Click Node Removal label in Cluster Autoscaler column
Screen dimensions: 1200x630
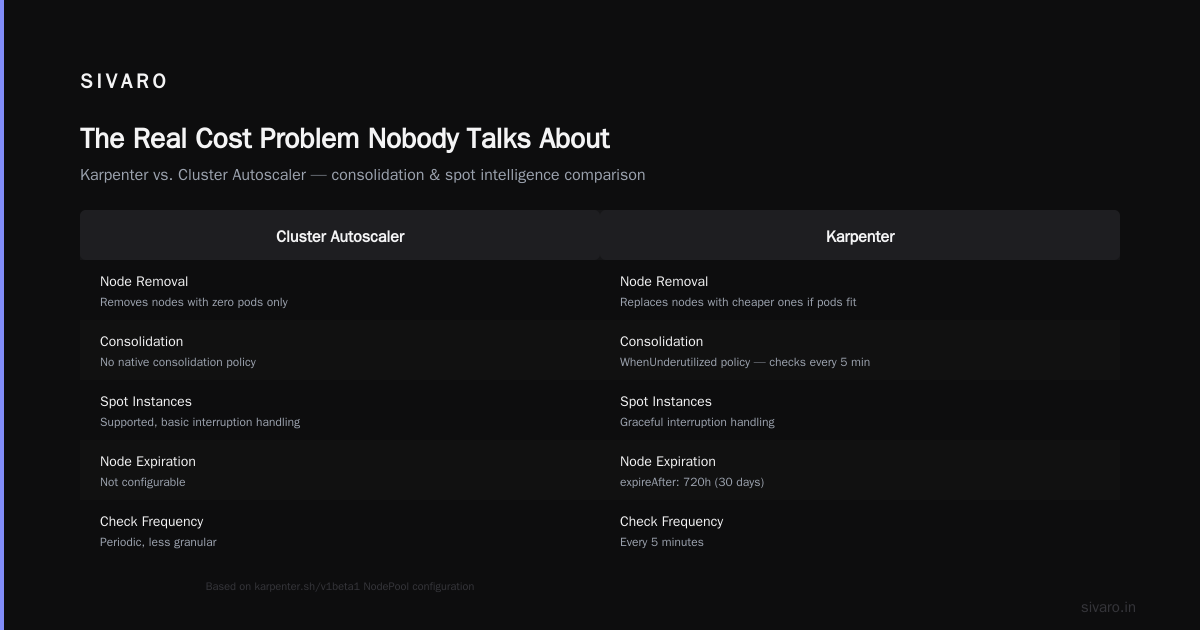pyautogui.click(x=144, y=282)
